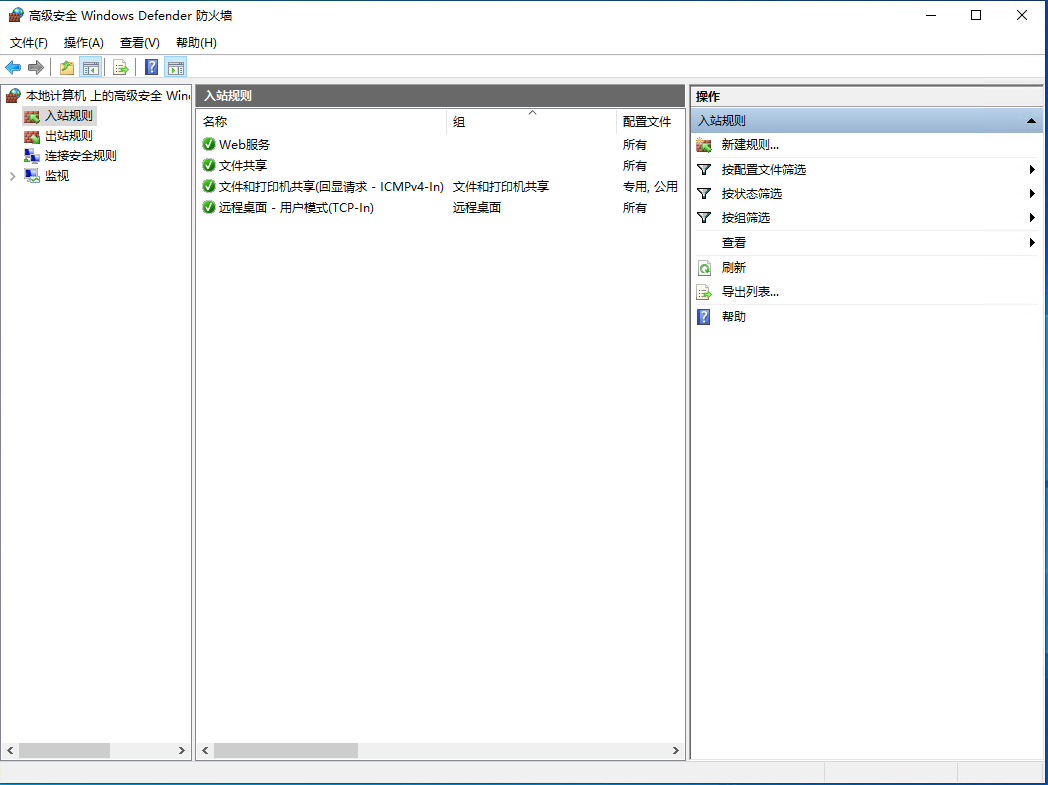Select 监视 in the left tree

[57, 176]
